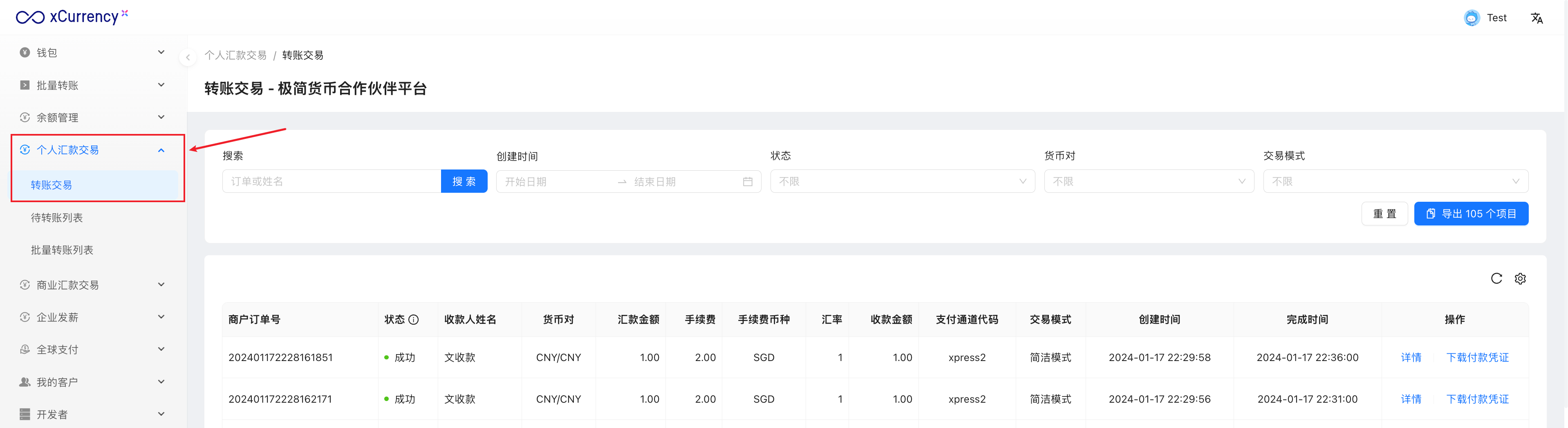Click the 商业汇款交易 sidebar icon
This screenshot has height=428, width=1568.
tap(25, 285)
